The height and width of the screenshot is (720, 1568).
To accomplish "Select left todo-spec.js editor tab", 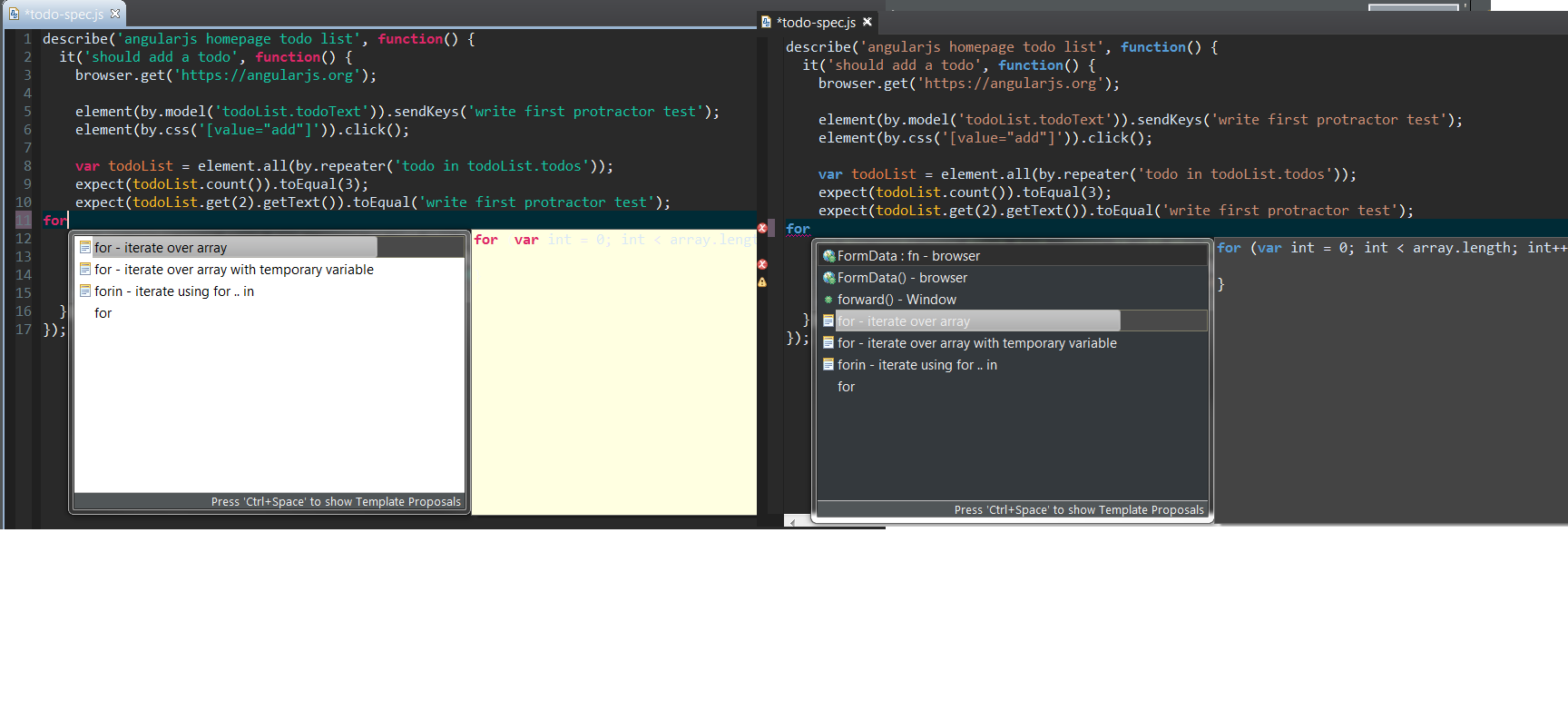I will point(65,15).
